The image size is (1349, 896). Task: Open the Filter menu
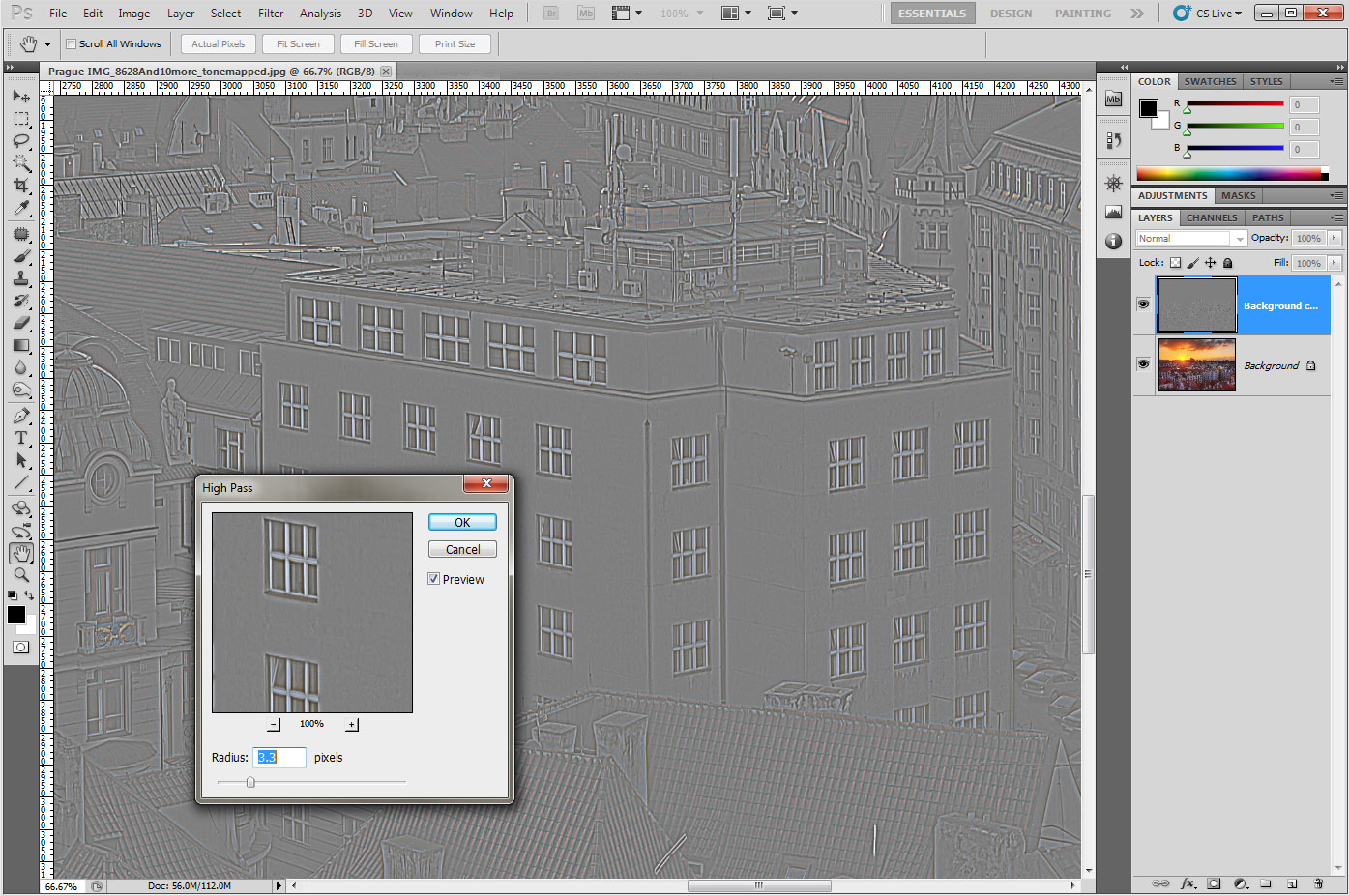click(x=271, y=14)
